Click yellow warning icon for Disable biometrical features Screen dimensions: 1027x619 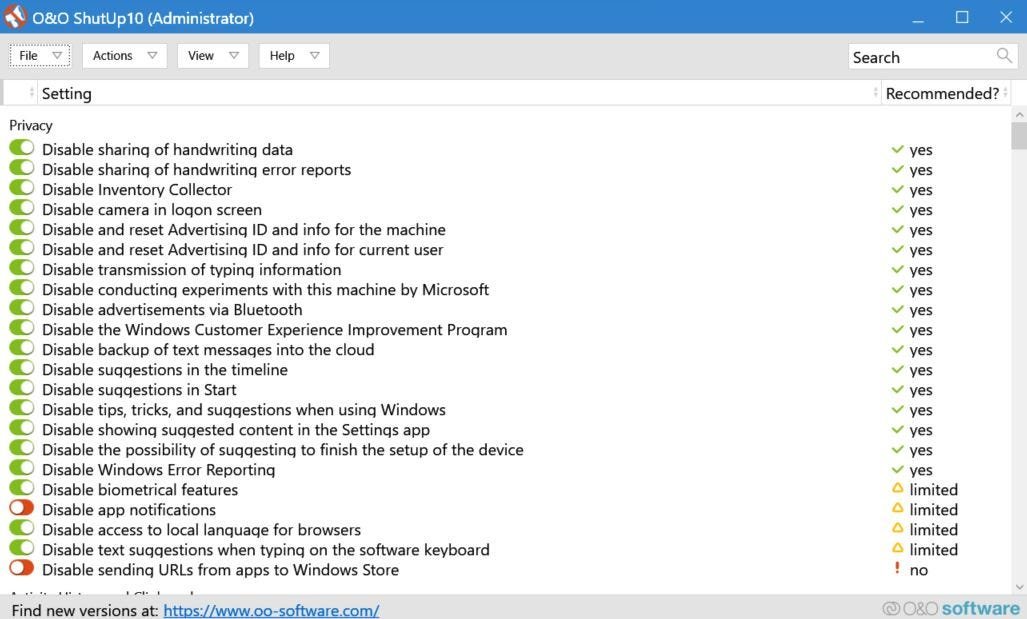pyautogui.click(x=897, y=488)
